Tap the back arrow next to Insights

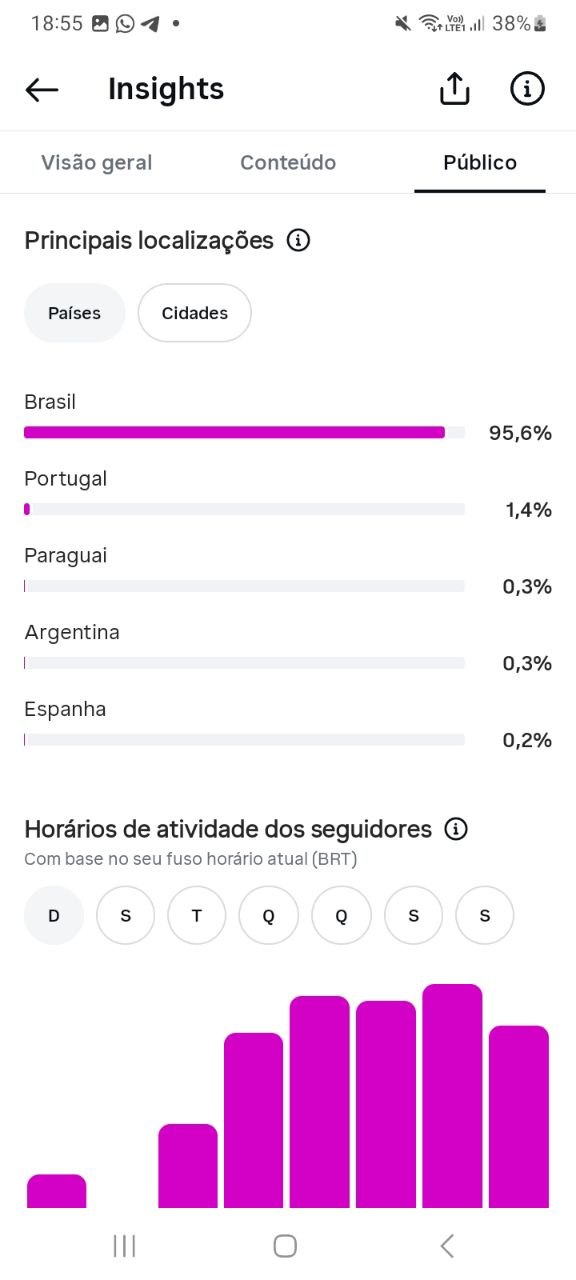42,90
